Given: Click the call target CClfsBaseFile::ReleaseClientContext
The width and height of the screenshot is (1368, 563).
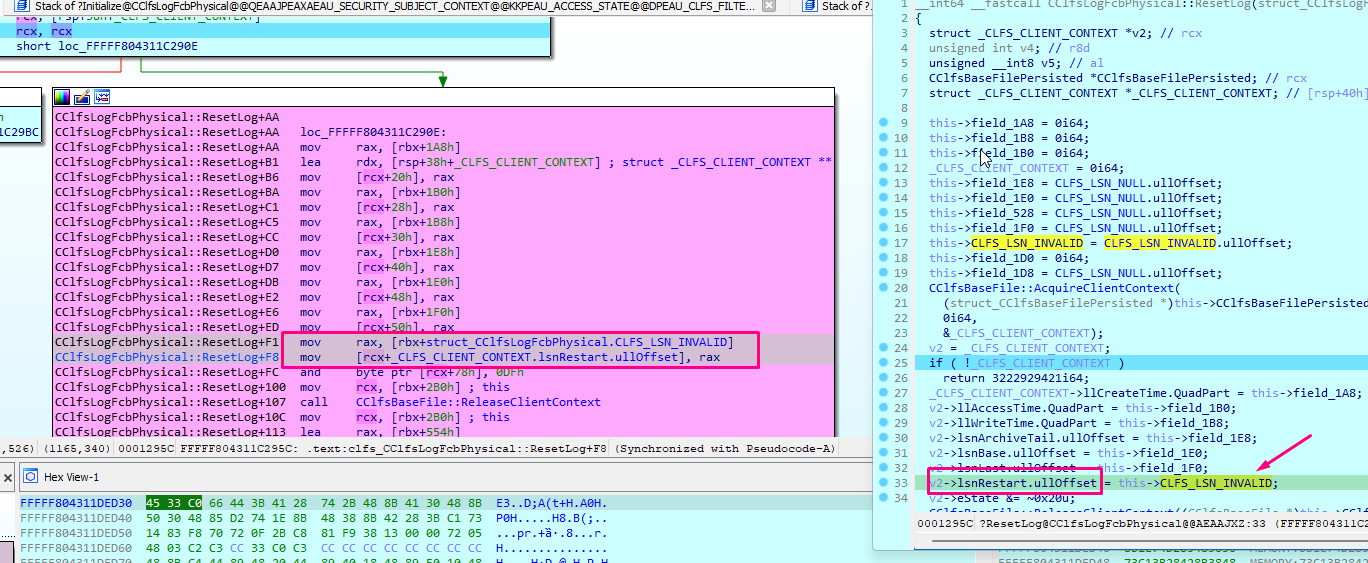Looking at the screenshot, I should click(478, 402).
